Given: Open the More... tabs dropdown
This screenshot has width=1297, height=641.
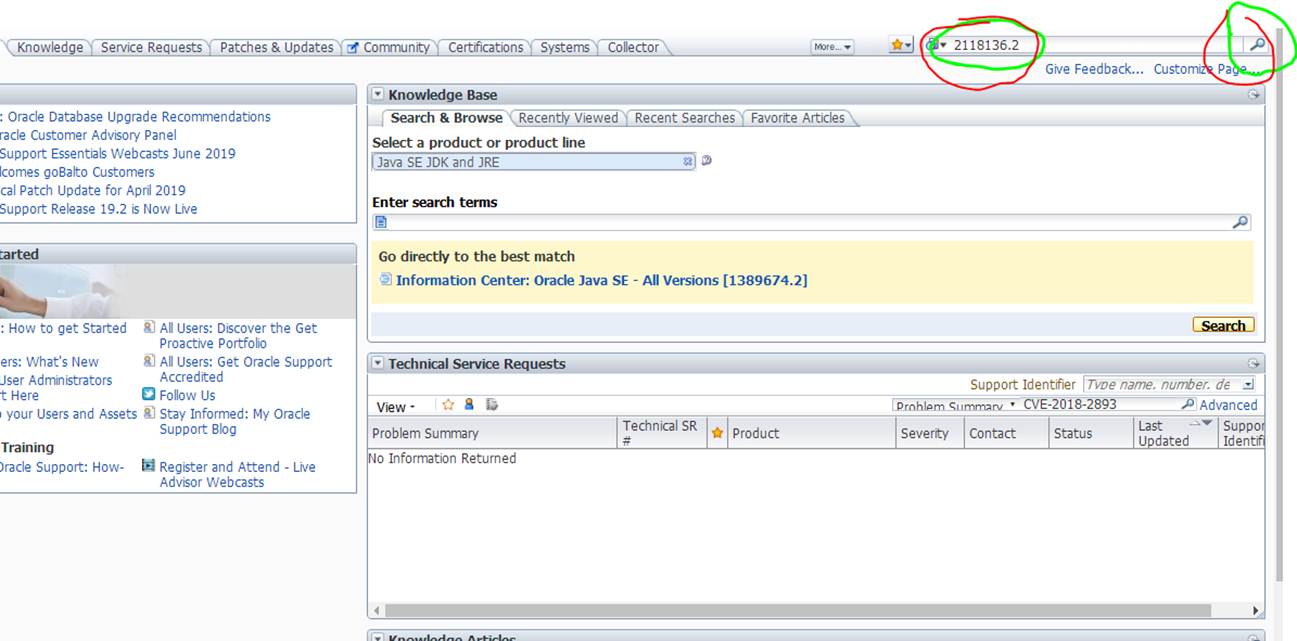Looking at the screenshot, I should pos(832,47).
